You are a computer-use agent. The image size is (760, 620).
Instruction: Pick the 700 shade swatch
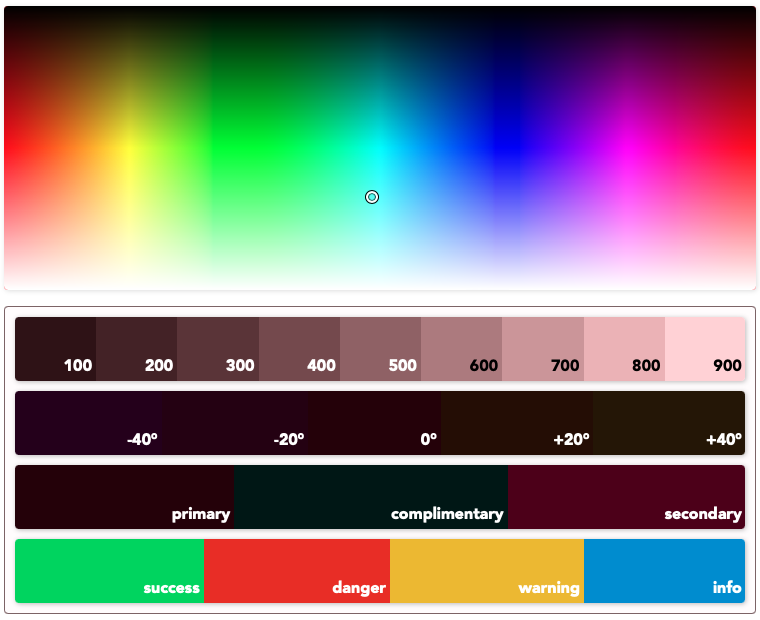(x=542, y=349)
